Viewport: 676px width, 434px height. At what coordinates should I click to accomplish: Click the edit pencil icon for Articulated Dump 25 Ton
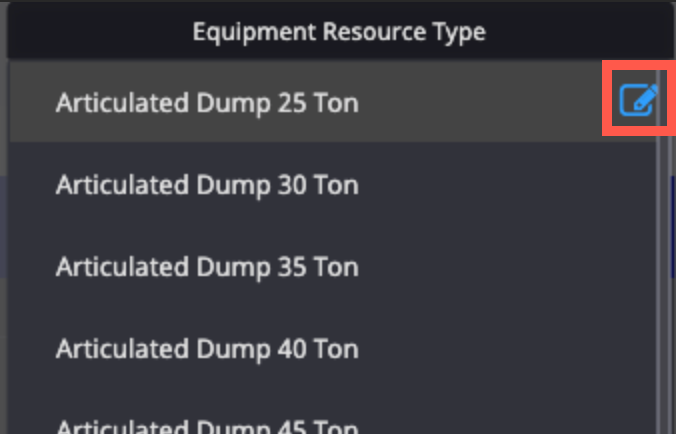coord(638,100)
